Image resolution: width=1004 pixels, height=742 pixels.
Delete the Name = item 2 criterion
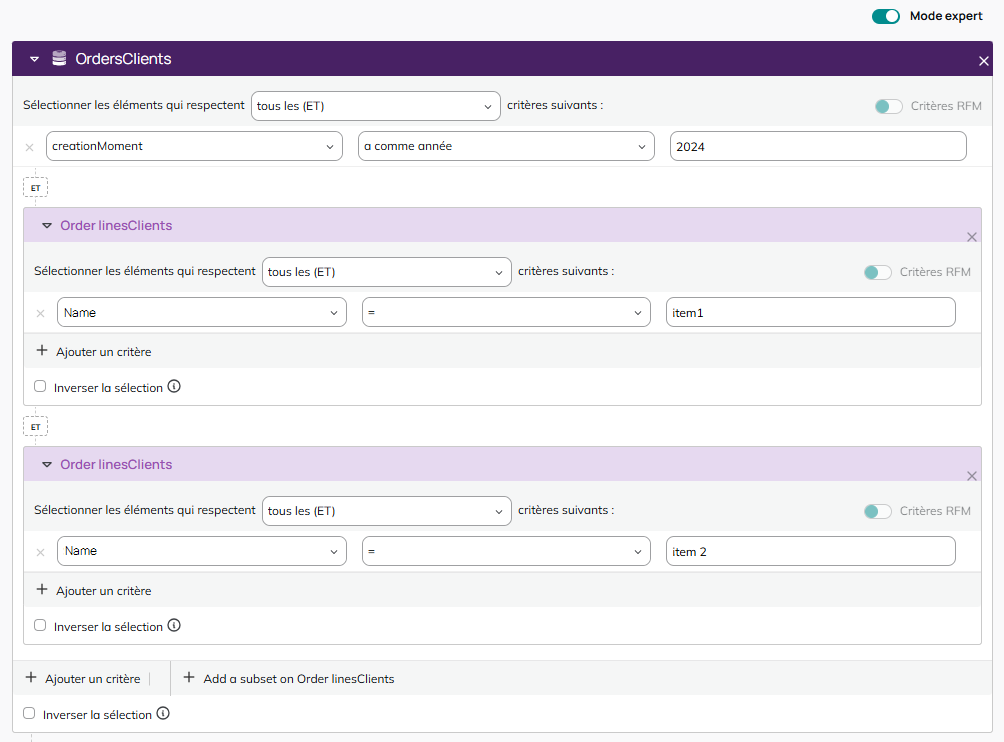click(x=40, y=552)
